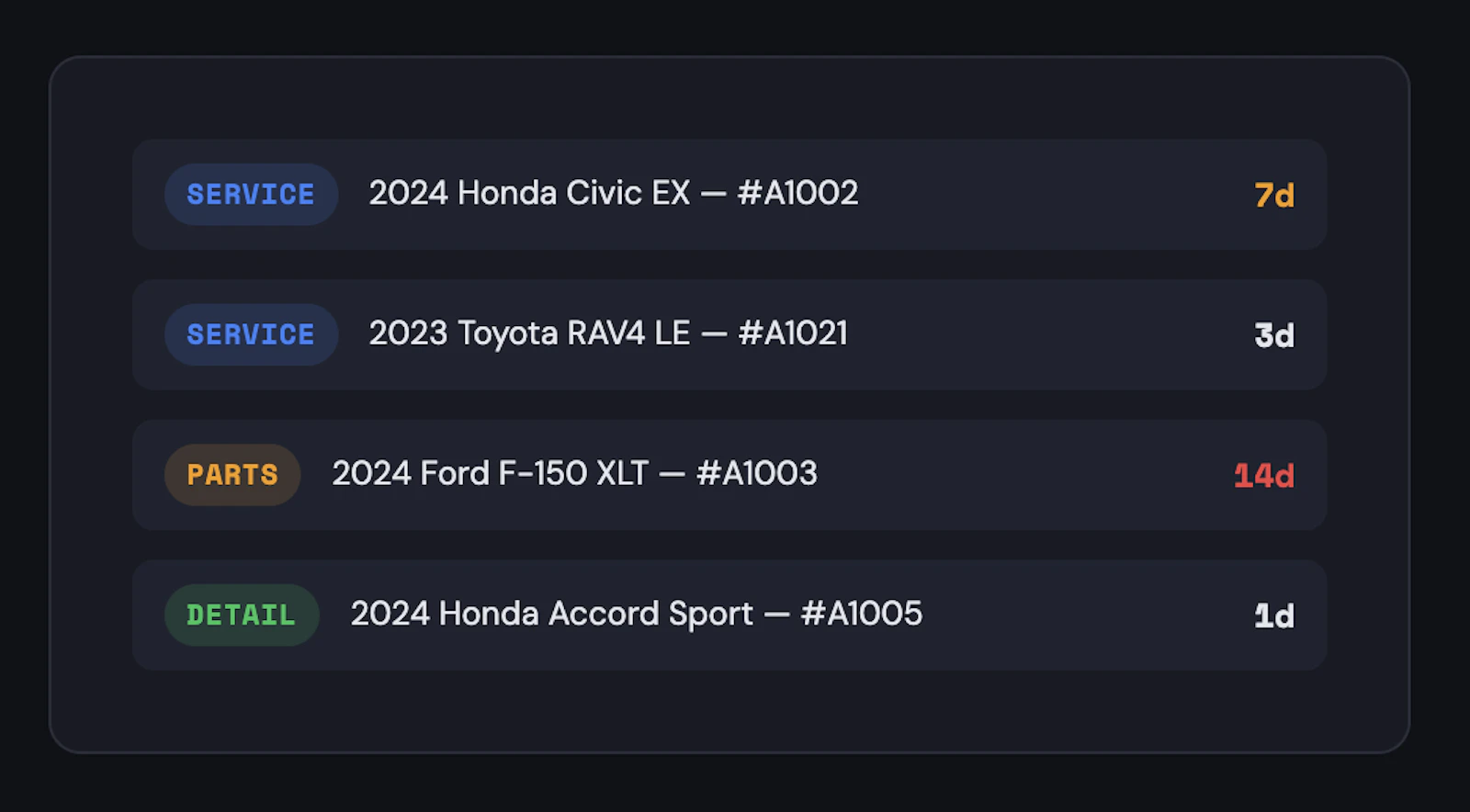Click the 1d age indicator
1470x812 pixels.
pyautogui.click(x=1274, y=615)
